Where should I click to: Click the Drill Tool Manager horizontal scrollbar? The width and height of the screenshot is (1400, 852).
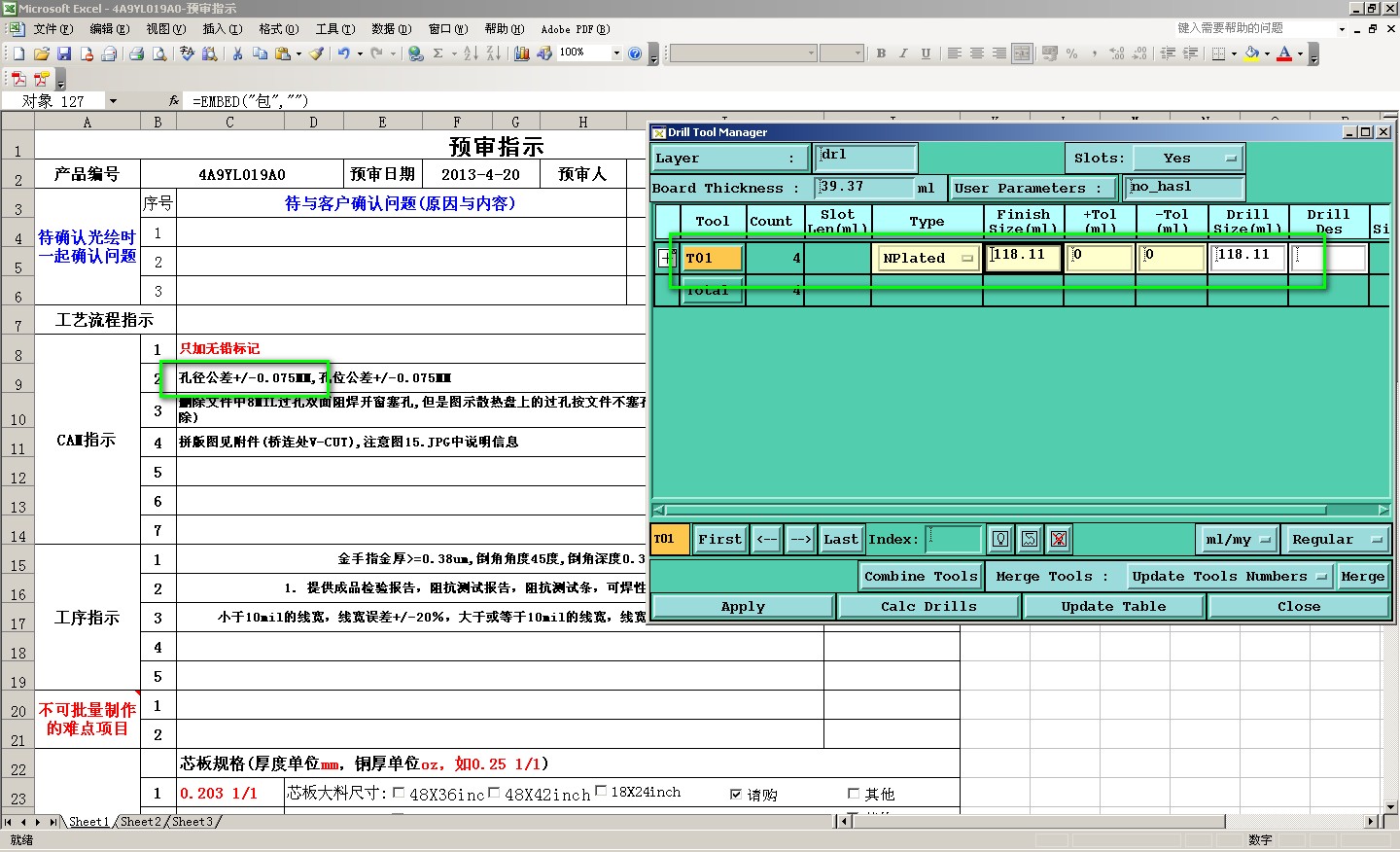(1021, 510)
